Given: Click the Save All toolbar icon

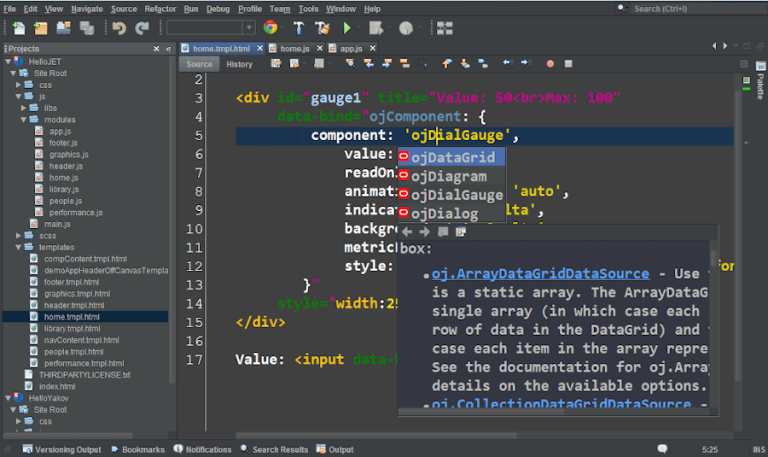Looking at the screenshot, I should coord(86,28).
